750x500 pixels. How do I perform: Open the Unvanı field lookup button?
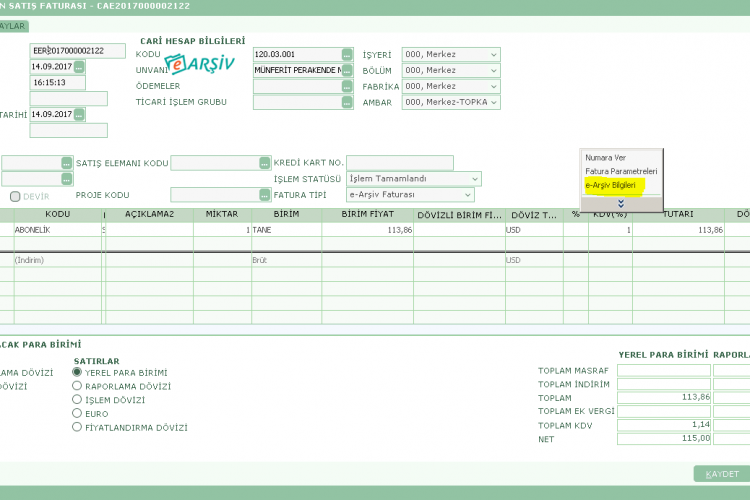click(347, 70)
